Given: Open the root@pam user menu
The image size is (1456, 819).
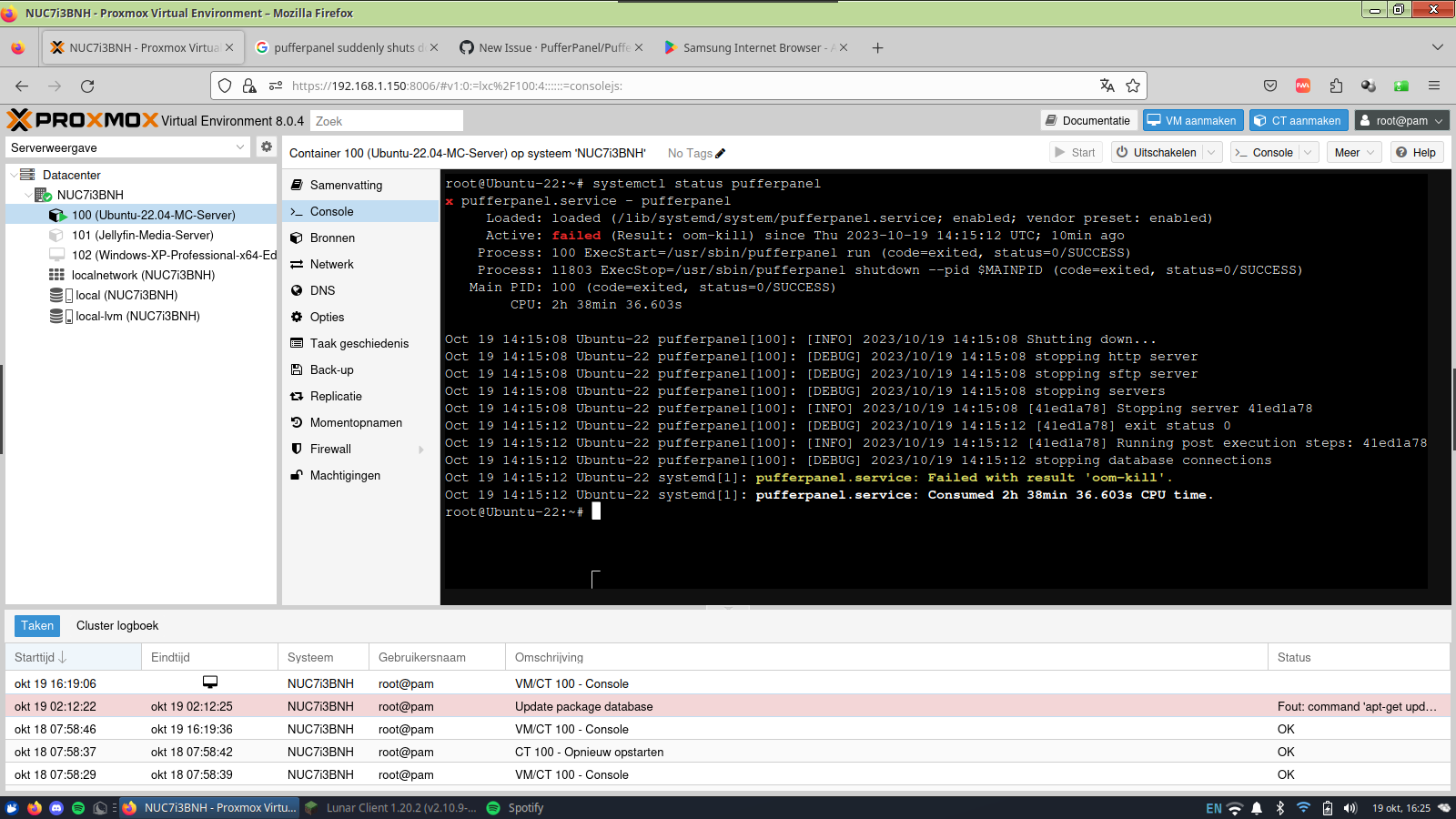Looking at the screenshot, I should [1401, 119].
